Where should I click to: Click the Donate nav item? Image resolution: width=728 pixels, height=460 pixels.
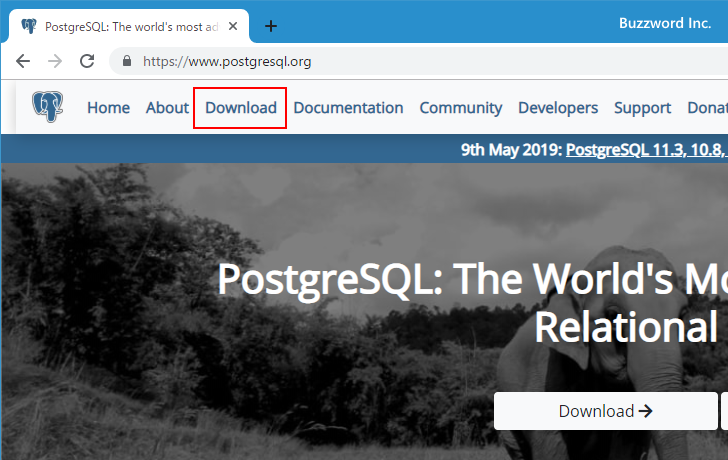707,108
